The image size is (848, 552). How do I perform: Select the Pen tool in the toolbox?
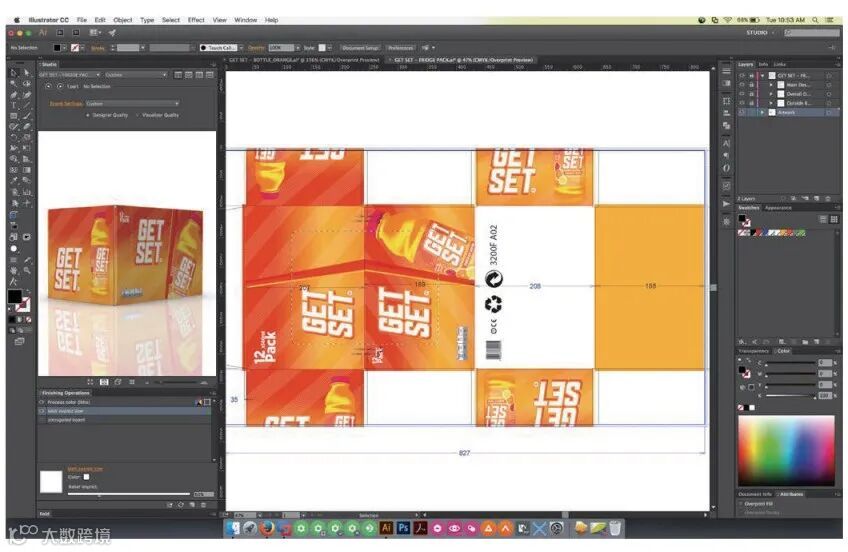pyautogui.click(x=14, y=94)
